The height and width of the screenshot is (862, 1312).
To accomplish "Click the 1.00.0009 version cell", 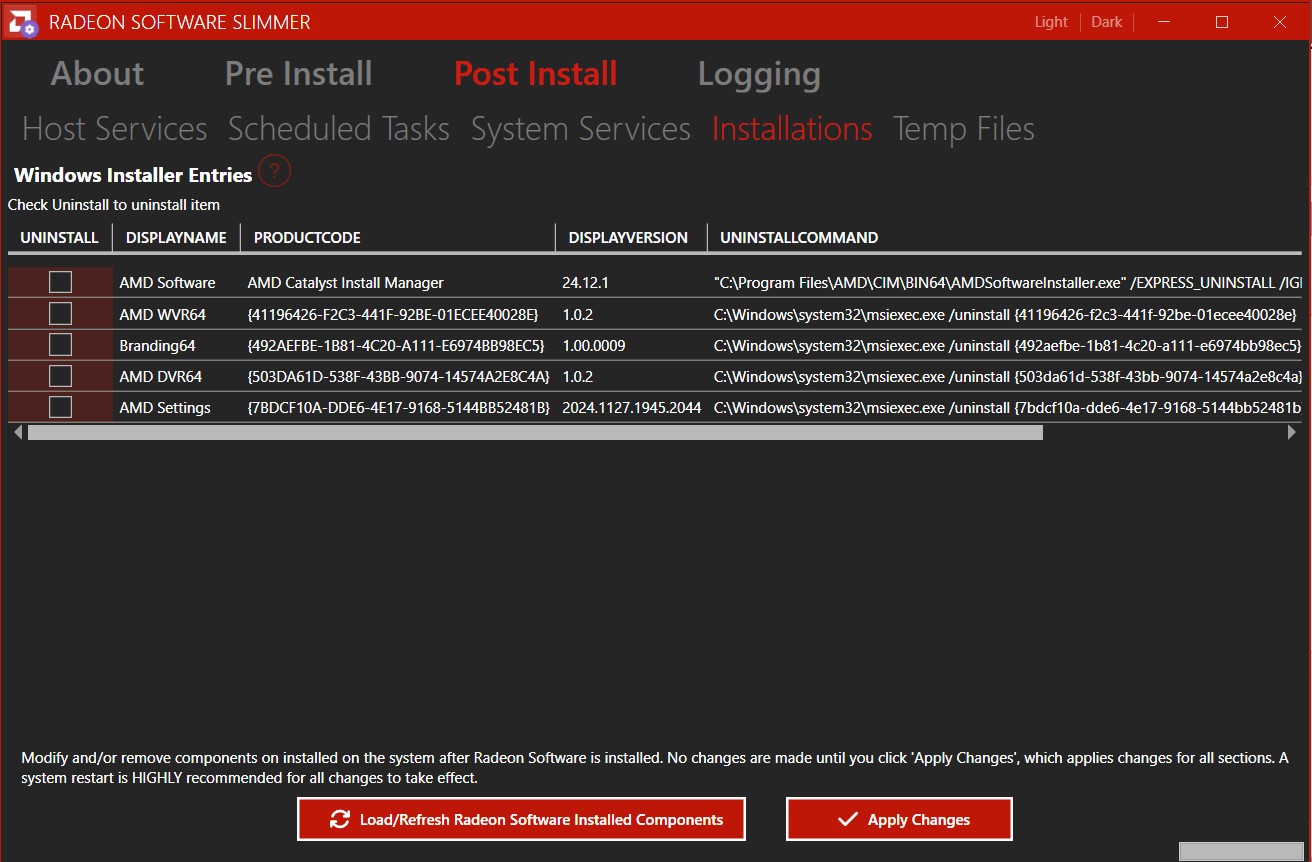I will point(632,345).
